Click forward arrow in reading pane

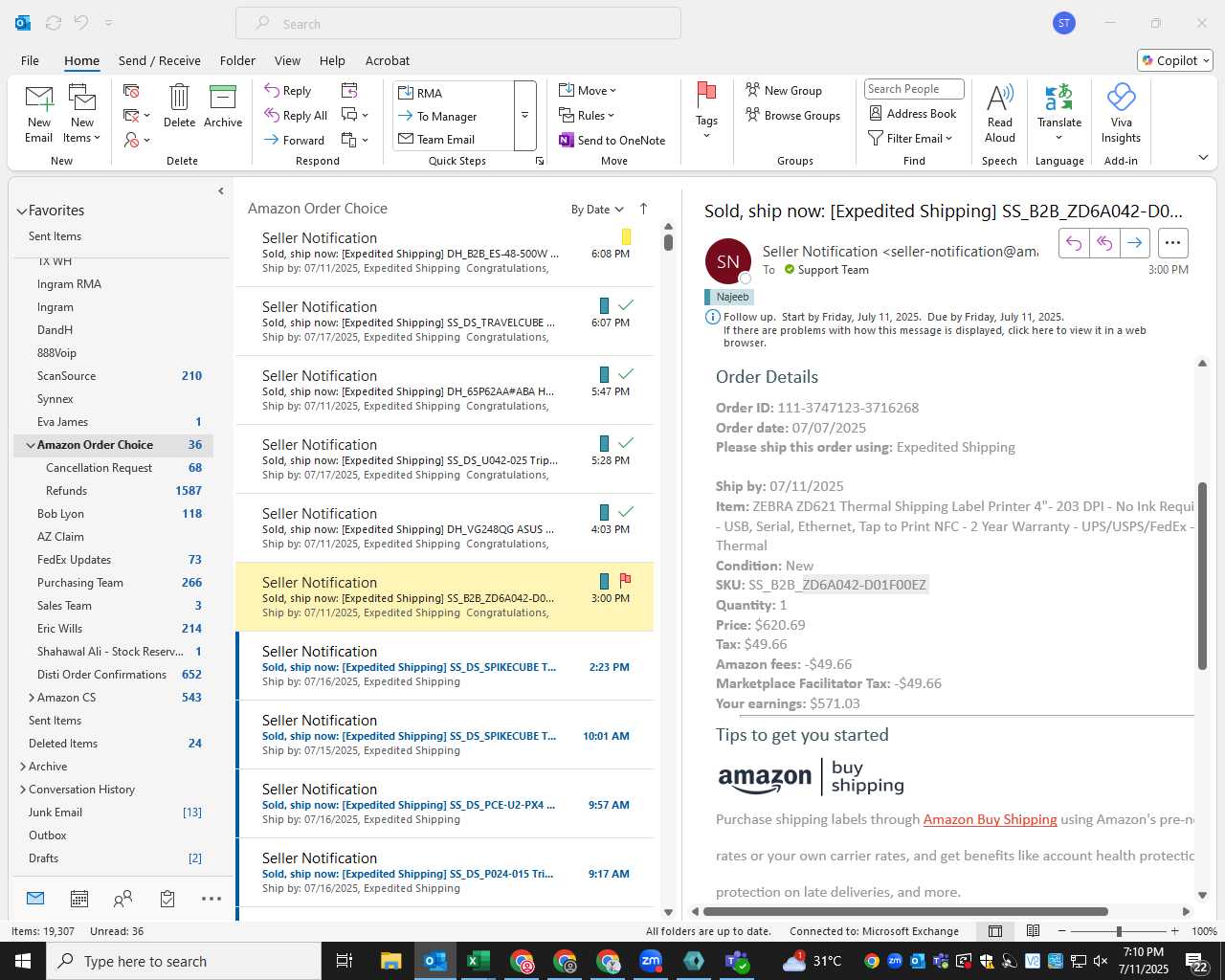click(x=1134, y=243)
